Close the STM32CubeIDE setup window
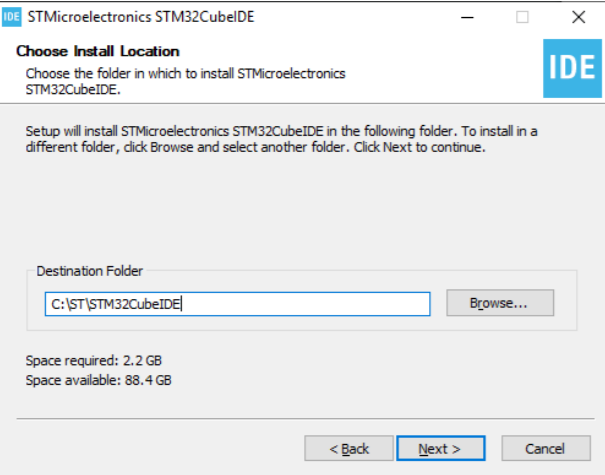Viewport: 605px width, 475px height. click(578, 17)
